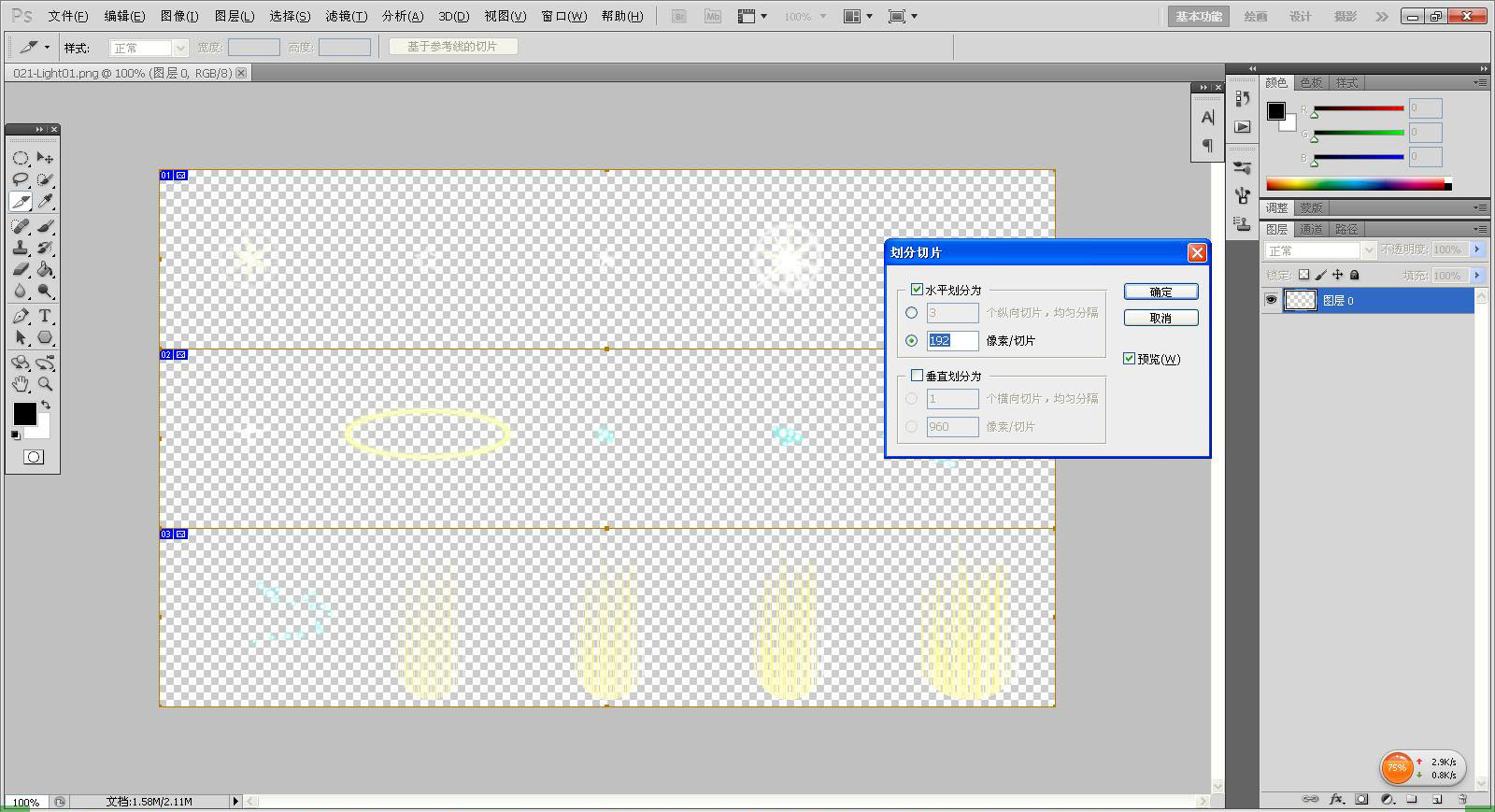Select the Type (T) tool
The height and width of the screenshot is (812, 1495).
click(45, 316)
